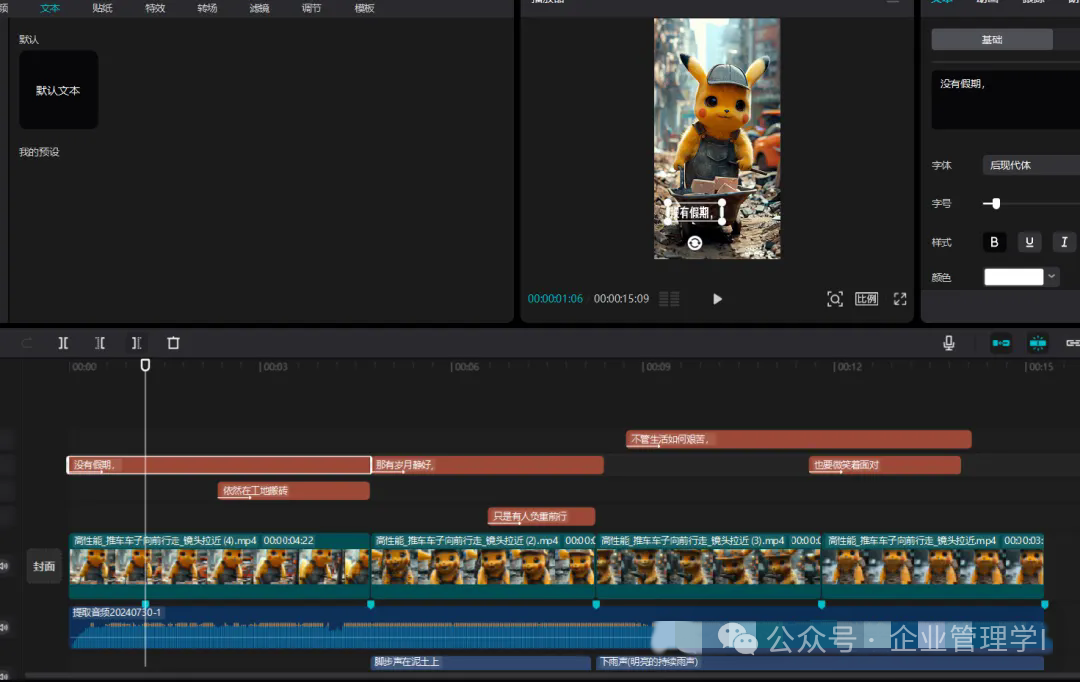Open the 滤镜 filters tab
1080x682 pixels.
coord(260,8)
